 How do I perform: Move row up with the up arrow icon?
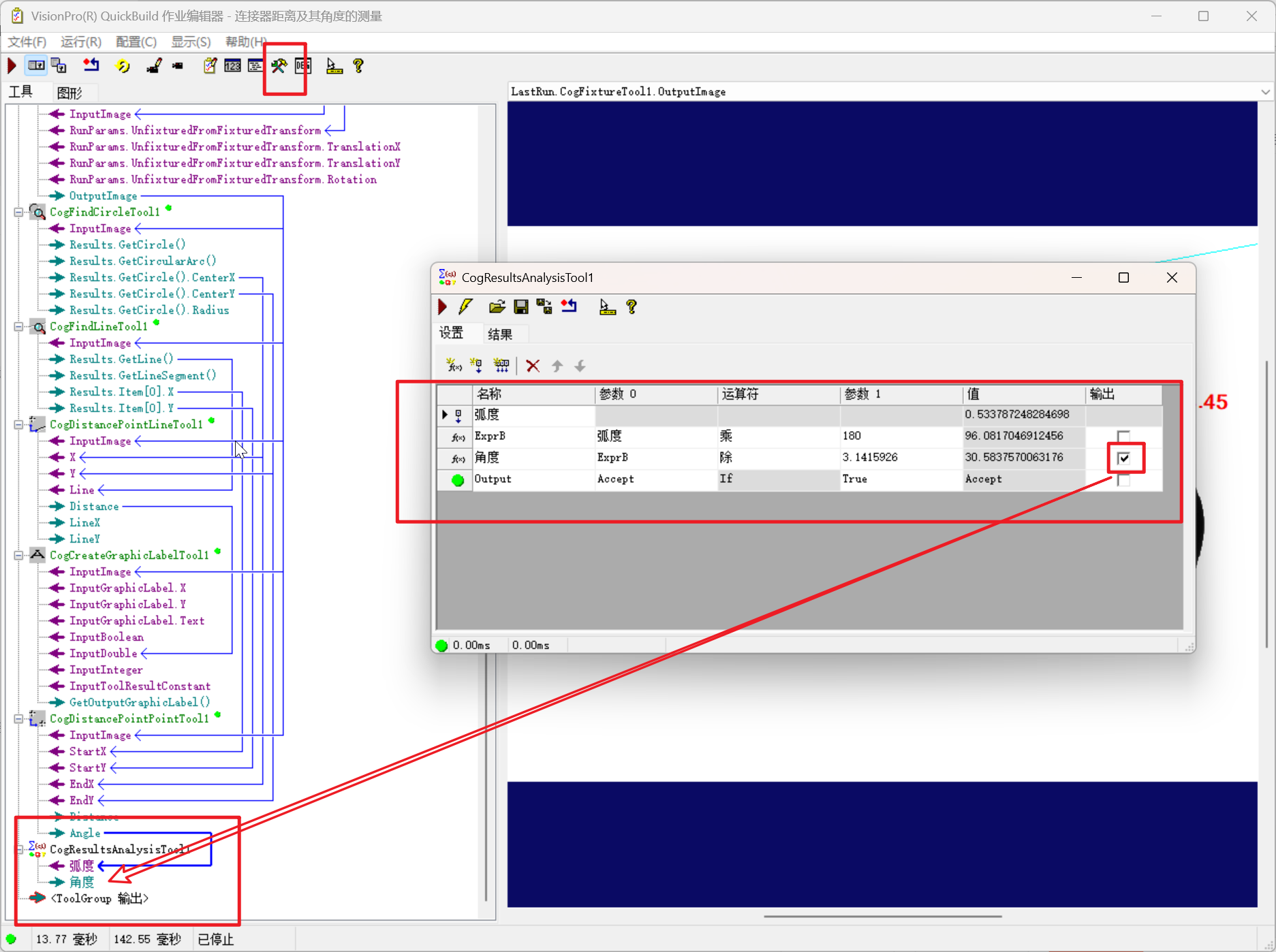pyautogui.click(x=557, y=366)
